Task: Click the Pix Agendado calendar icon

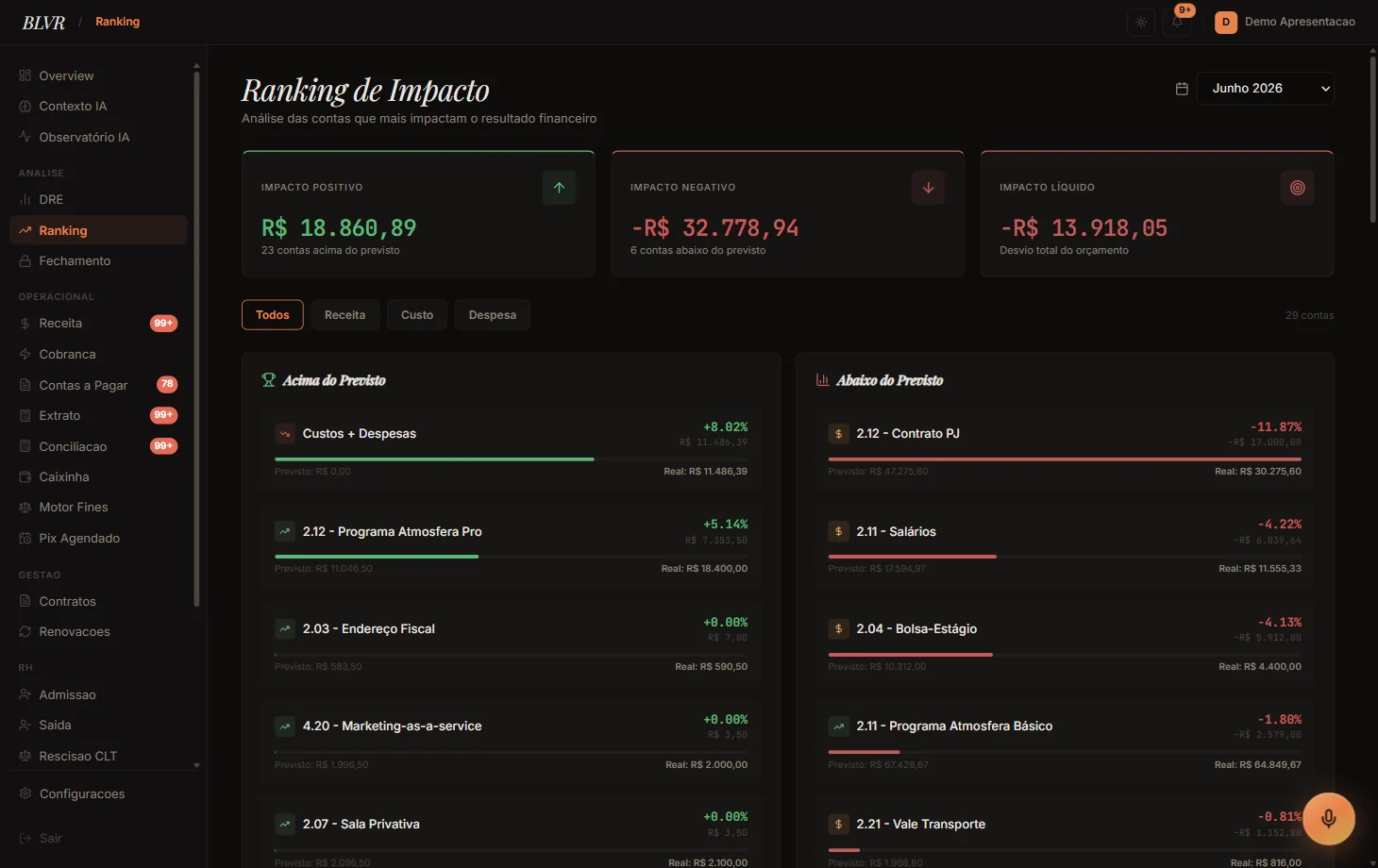Action: click(x=25, y=539)
